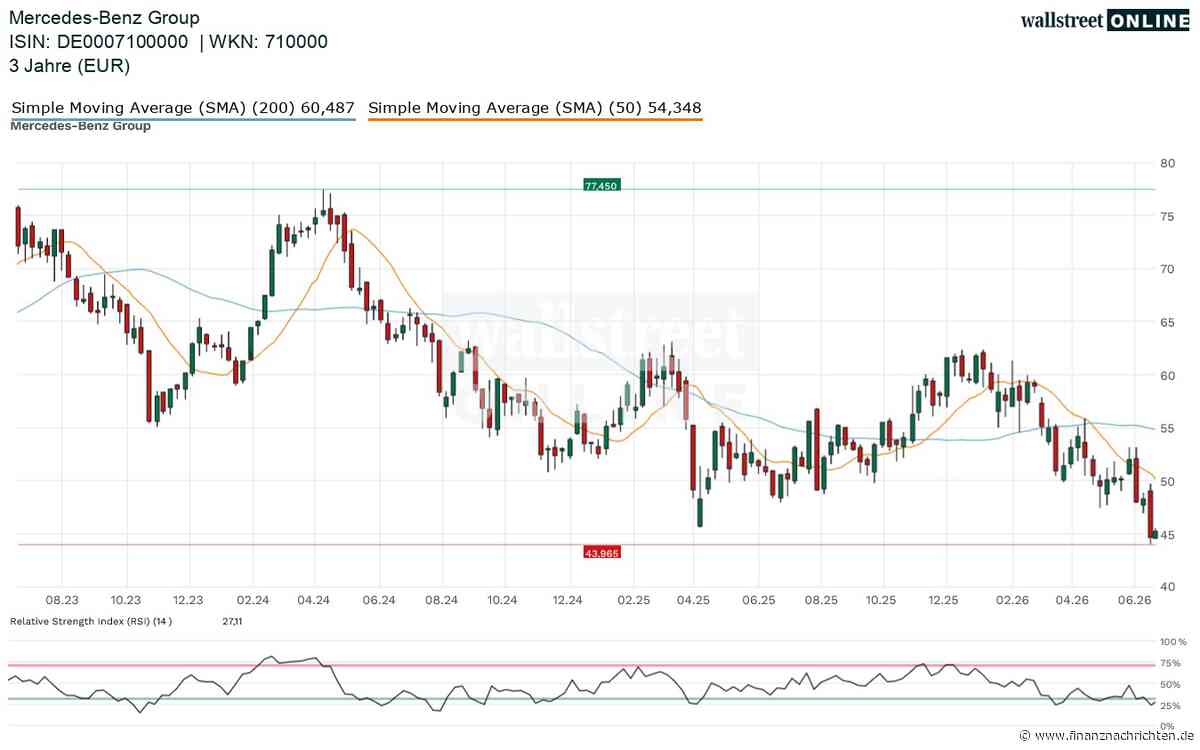This screenshot has height=750, width=1200.
Task: Click the small Mercedes-Benz Group series label
Action: pyautogui.click(x=81, y=126)
